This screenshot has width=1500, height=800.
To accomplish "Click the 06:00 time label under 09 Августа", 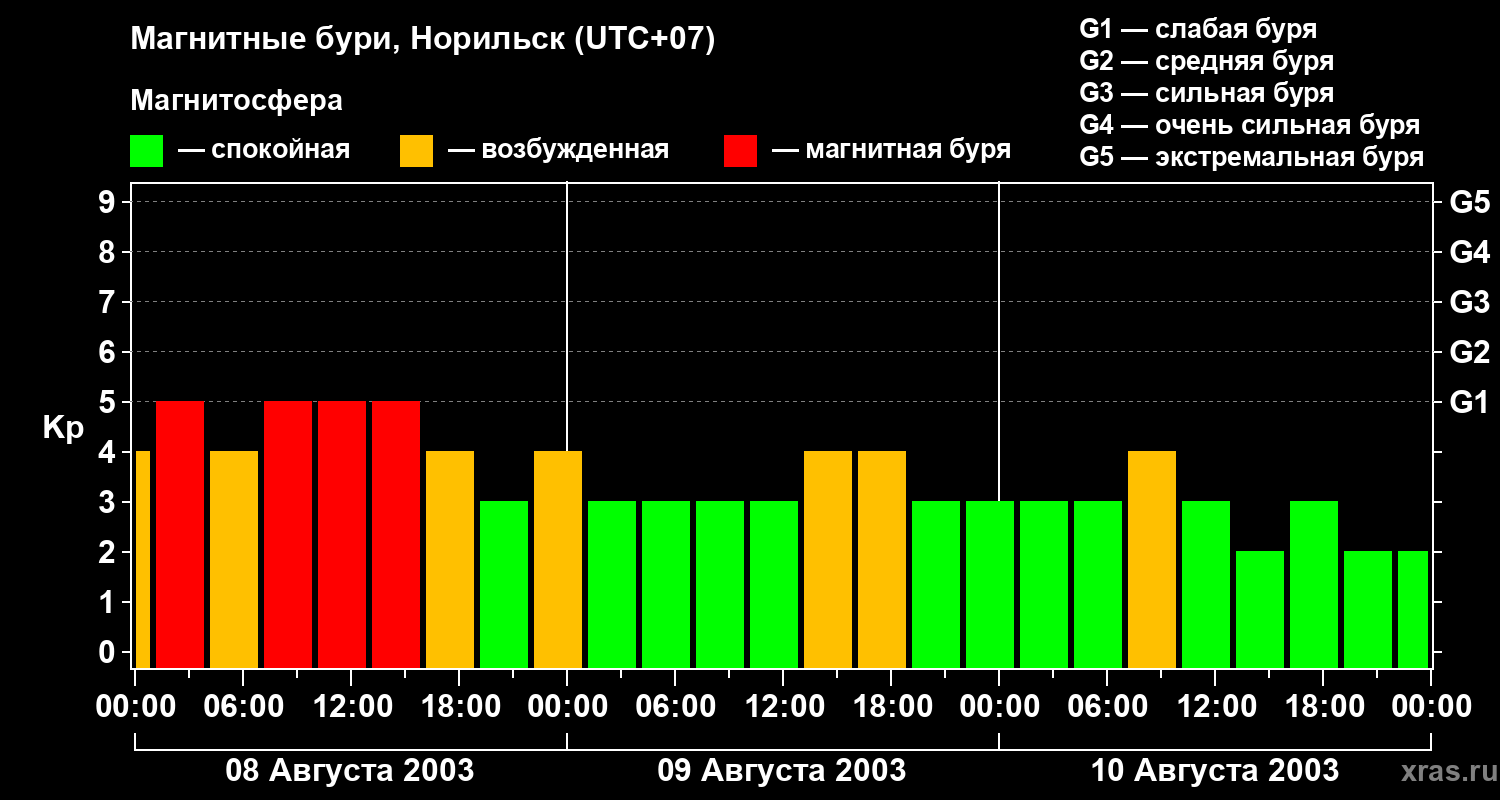I will click(x=675, y=707).
